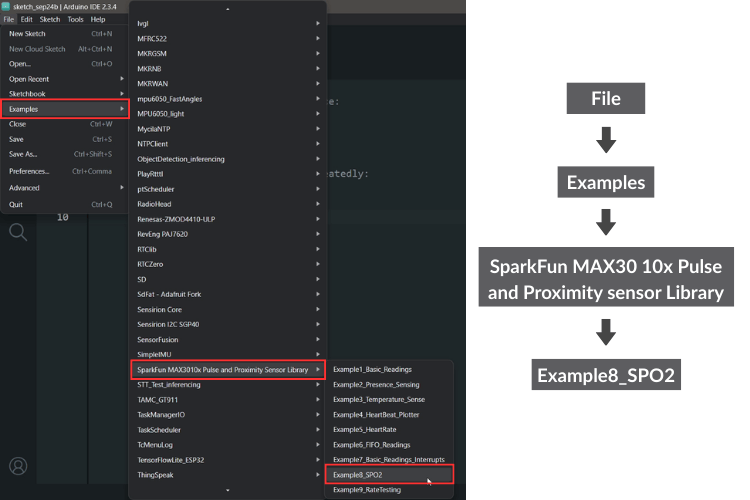
Task: Select New Sketch from the File menu
Action: [x=64, y=34]
